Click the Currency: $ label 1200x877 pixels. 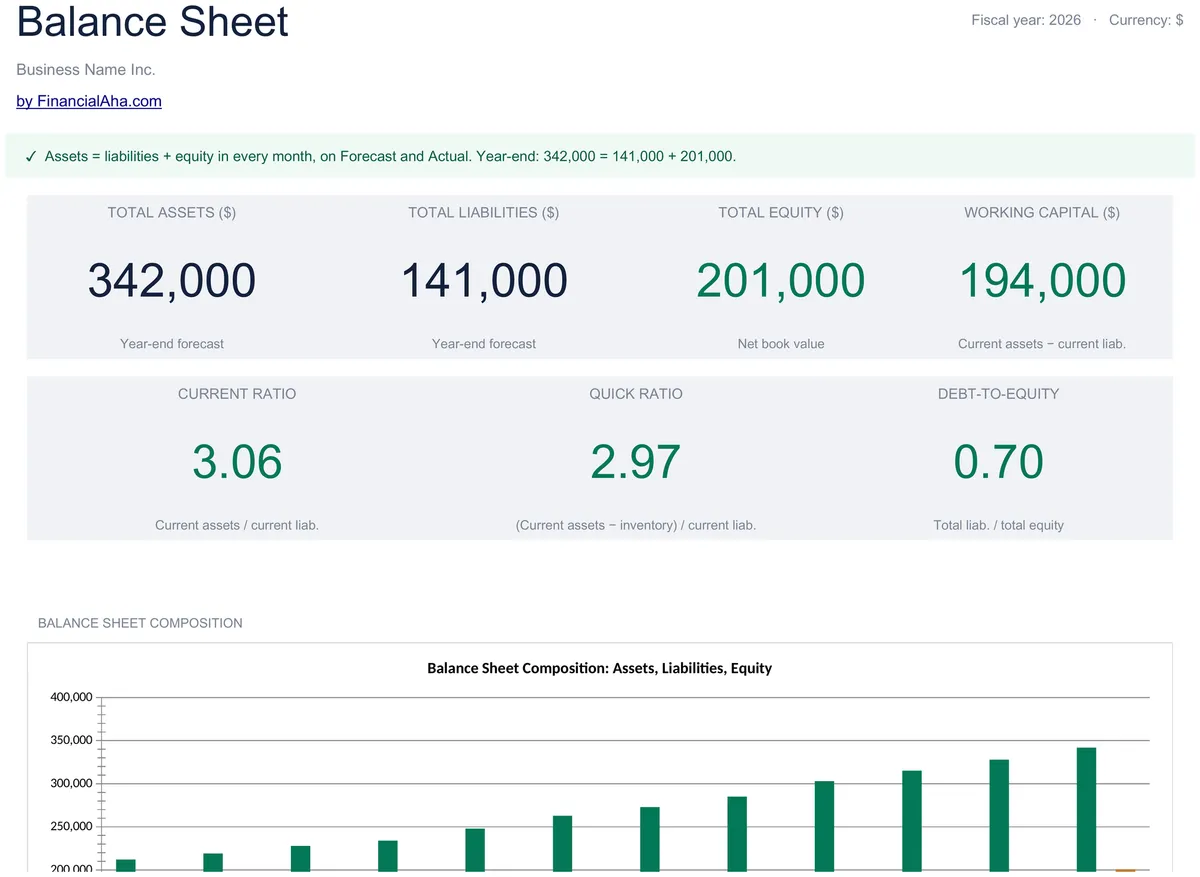[1146, 20]
